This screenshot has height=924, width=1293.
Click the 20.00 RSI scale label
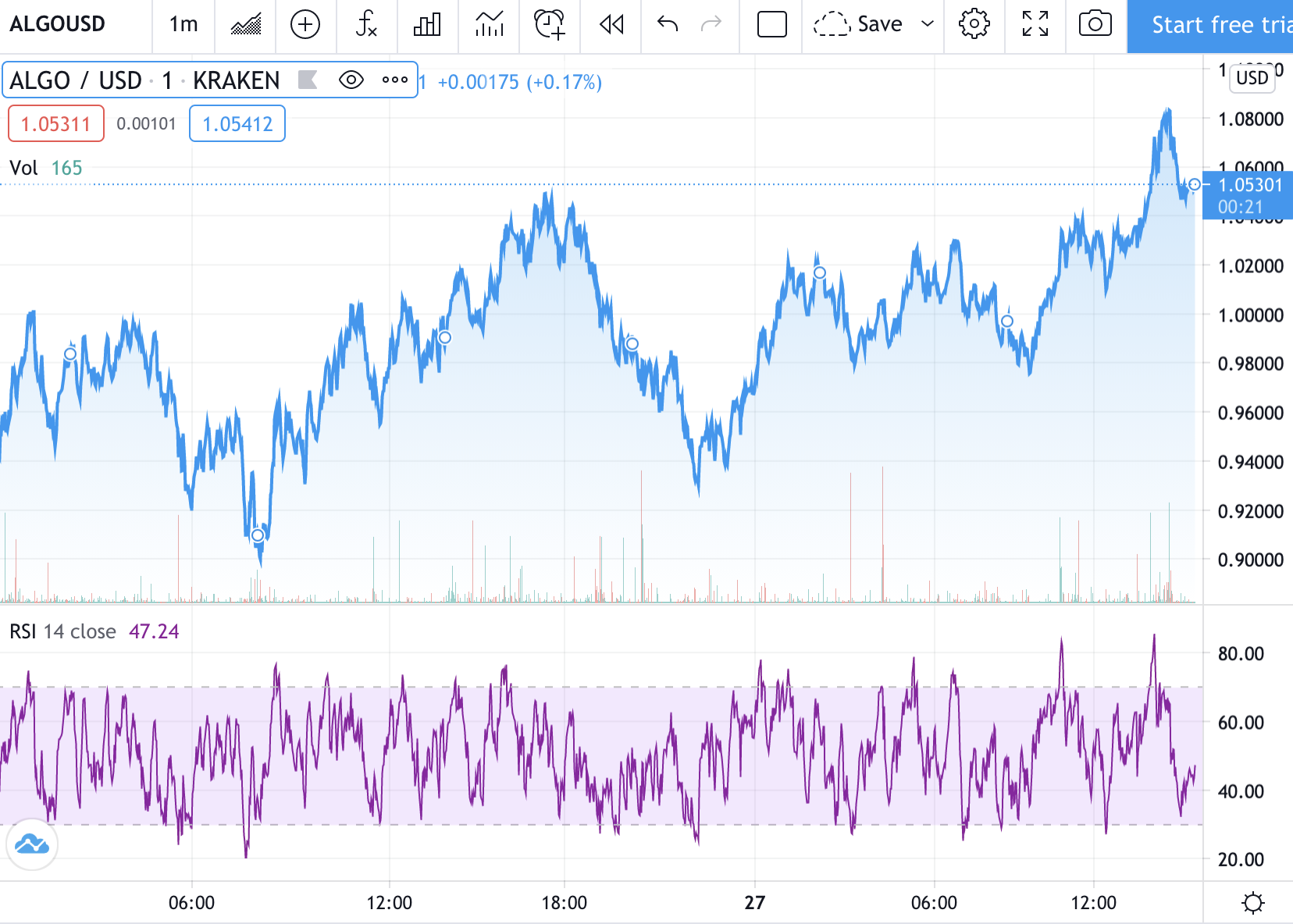tap(1241, 859)
